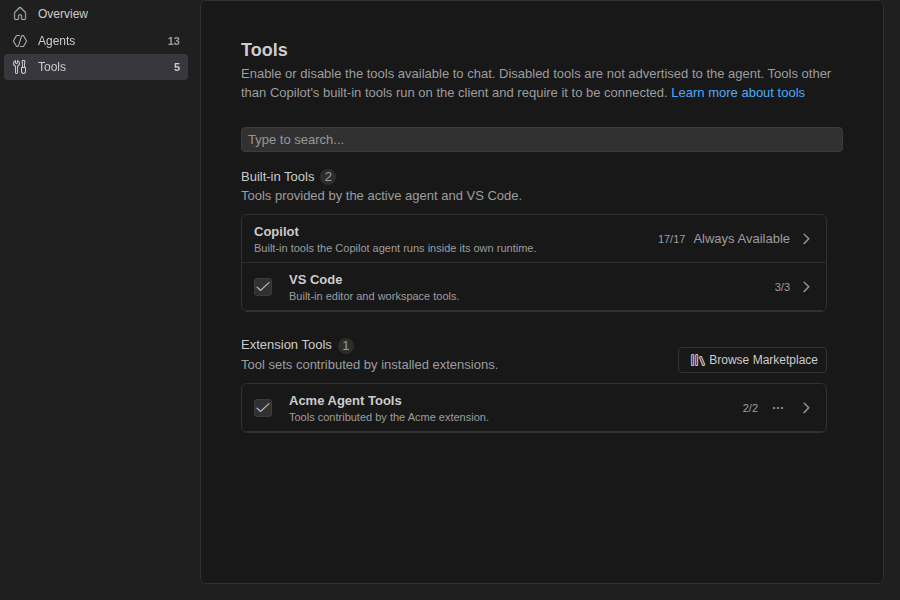This screenshot has height=600, width=900.
Task: Click the Tools wrench icon in sidebar
Action: (20, 67)
